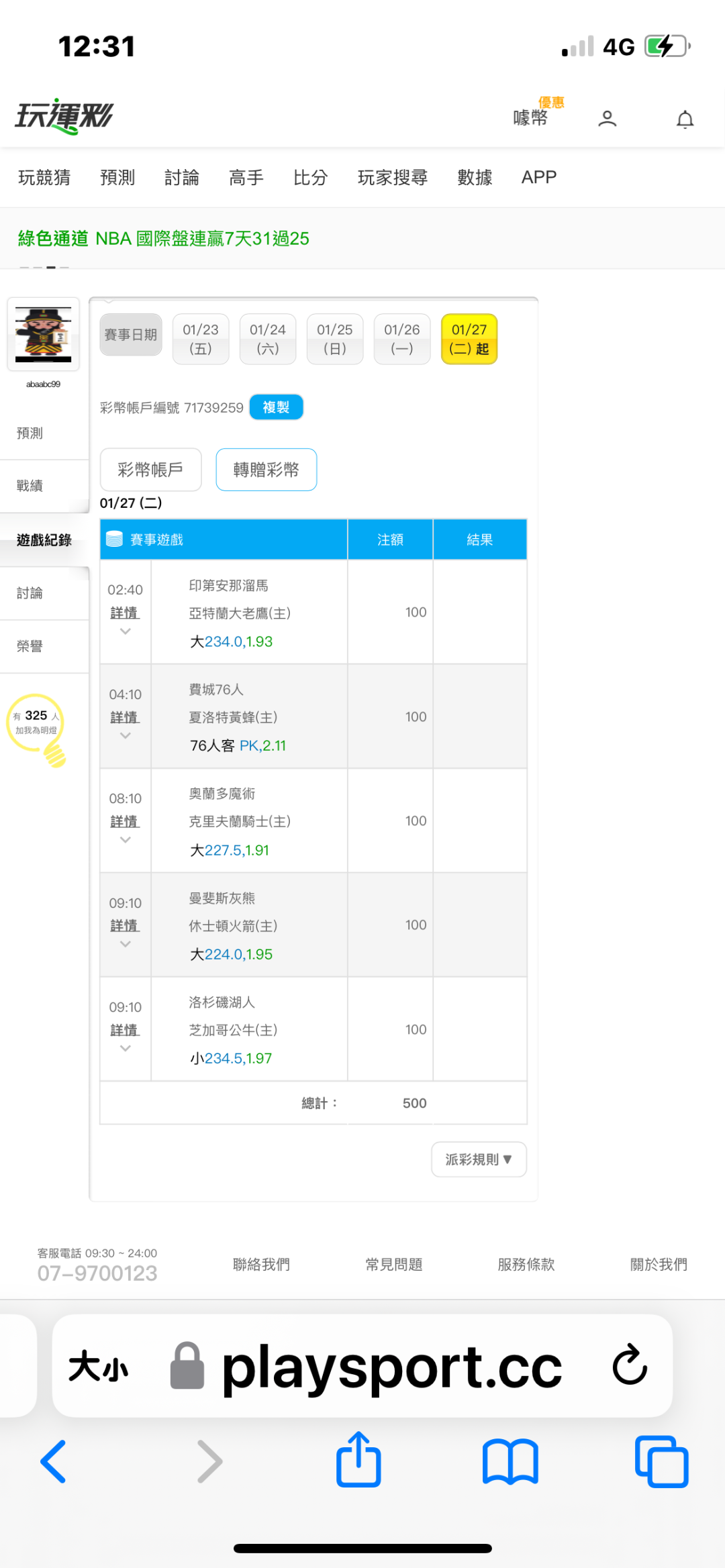Open the user profile icon
The image size is (725, 1568).
pyautogui.click(x=607, y=119)
